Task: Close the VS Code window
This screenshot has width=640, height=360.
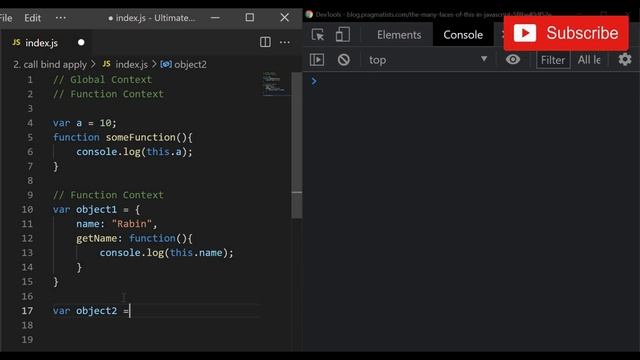Action: [x=284, y=18]
